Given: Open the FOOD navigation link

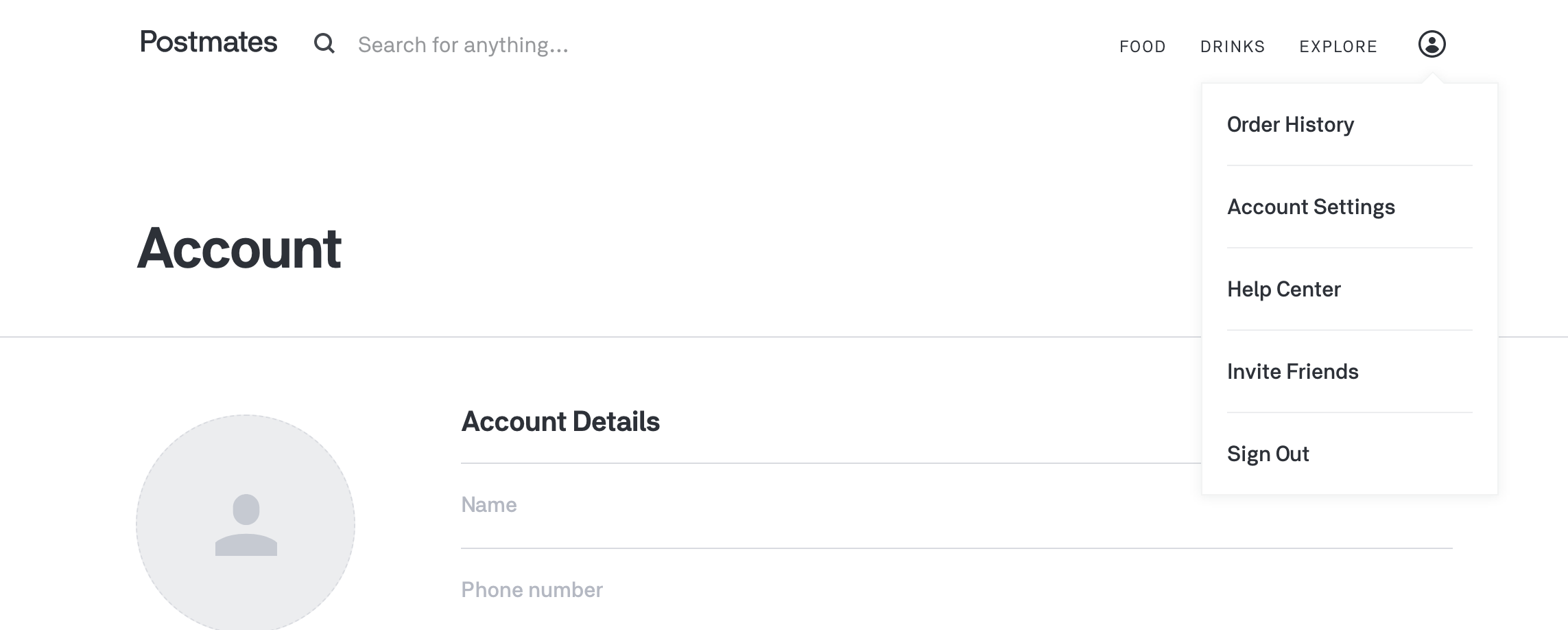Looking at the screenshot, I should point(1143,47).
